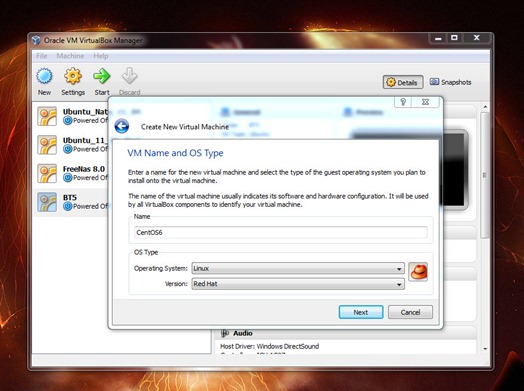Click the Red Hat OS type icon
Image resolution: width=524 pixels, height=391 pixels.
pyautogui.click(x=418, y=272)
